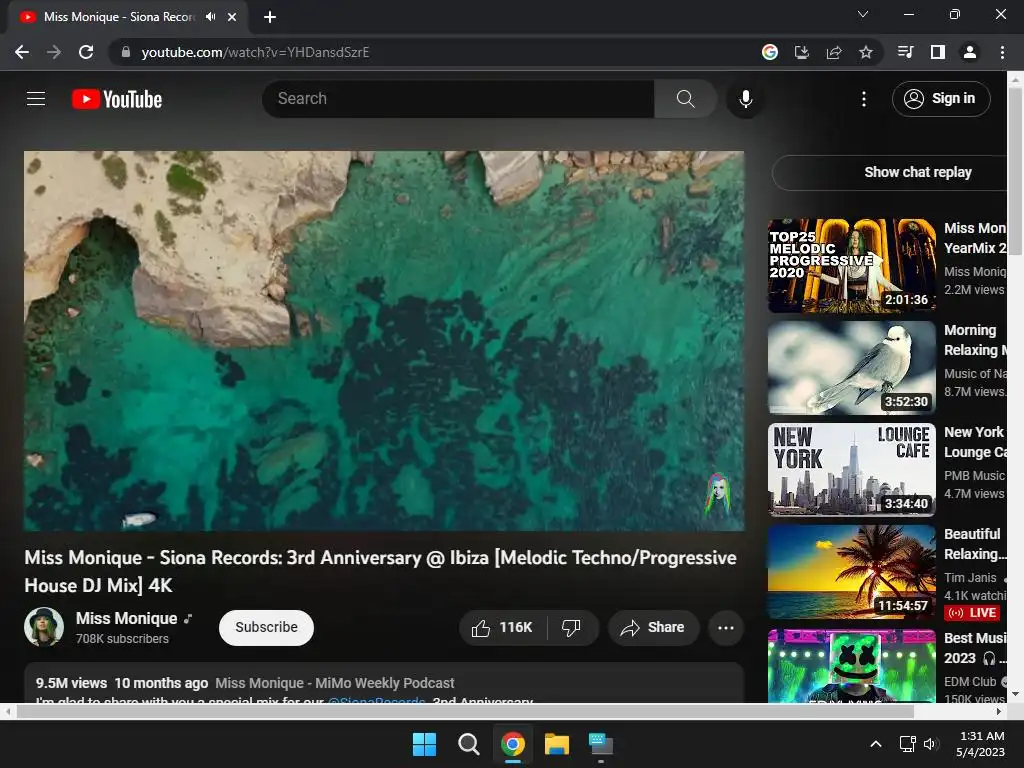The width and height of the screenshot is (1024, 768).
Task: Click the install app icon in address bar
Action: pyautogui.click(x=801, y=52)
